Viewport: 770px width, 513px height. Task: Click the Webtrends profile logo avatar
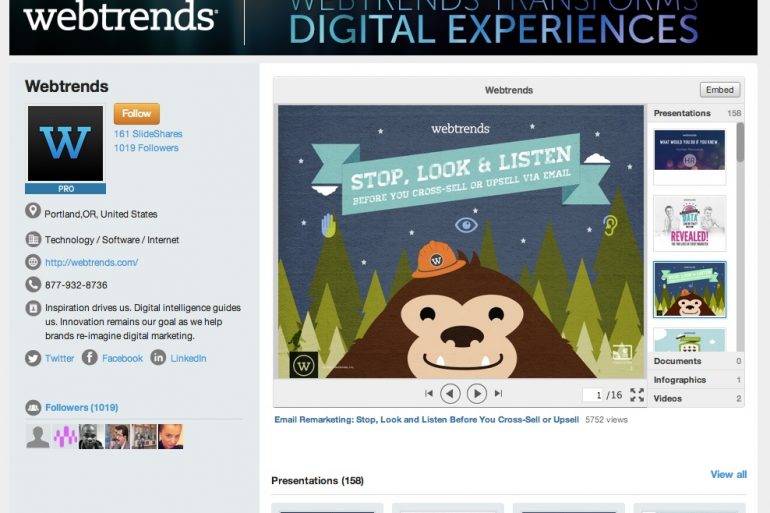tap(65, 144)
